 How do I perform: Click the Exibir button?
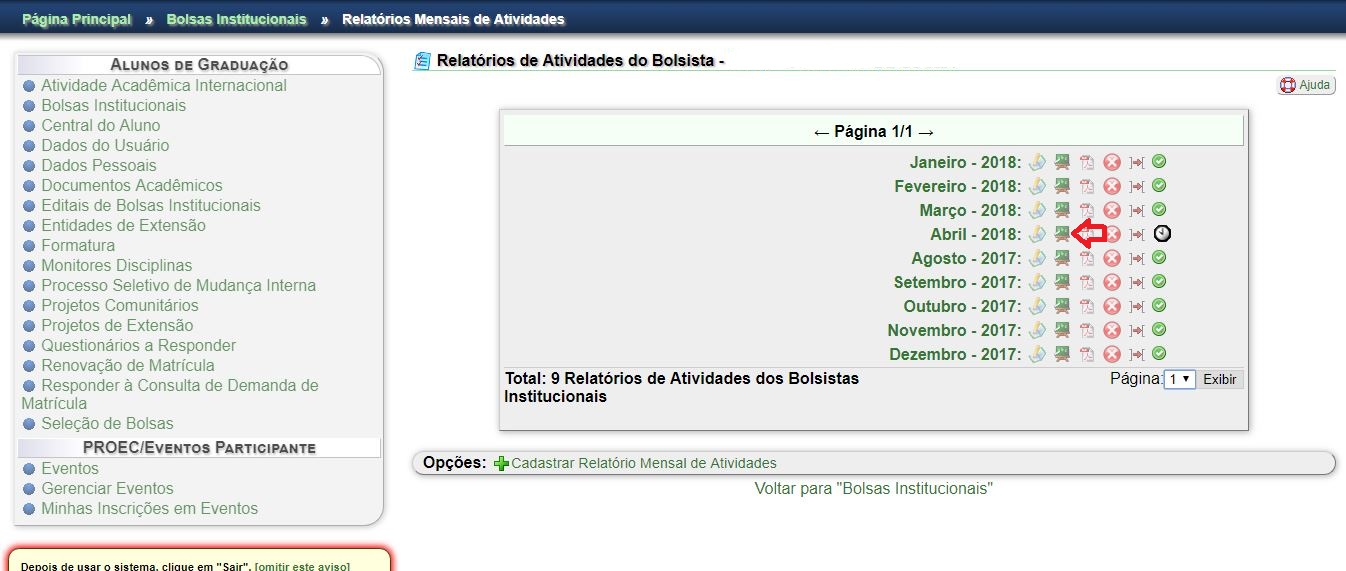pyautogui.click(x=1219, y=380)
